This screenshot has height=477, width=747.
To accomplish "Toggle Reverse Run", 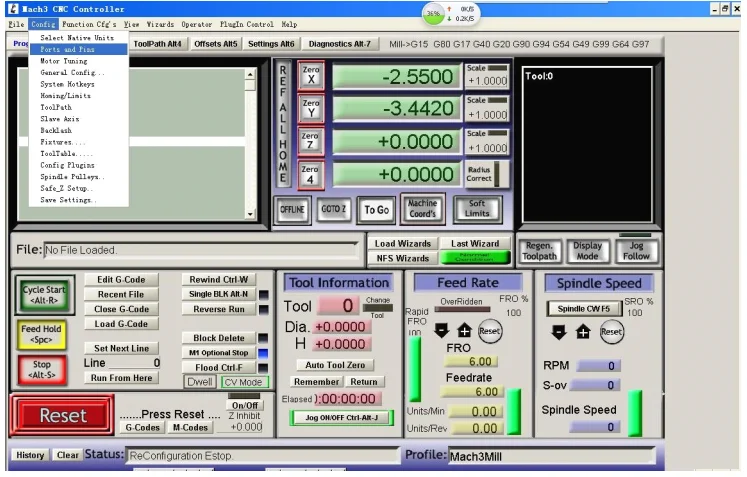I will (x=219, y=309).
